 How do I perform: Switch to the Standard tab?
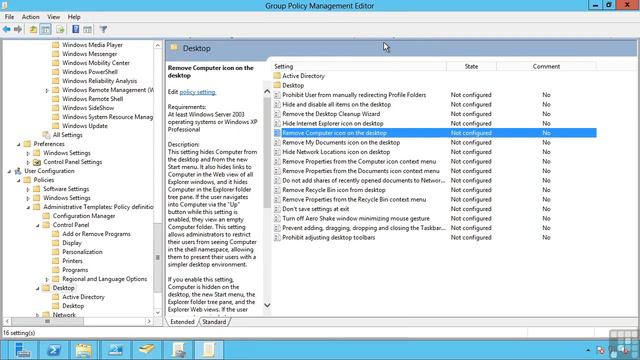[214, 322]
